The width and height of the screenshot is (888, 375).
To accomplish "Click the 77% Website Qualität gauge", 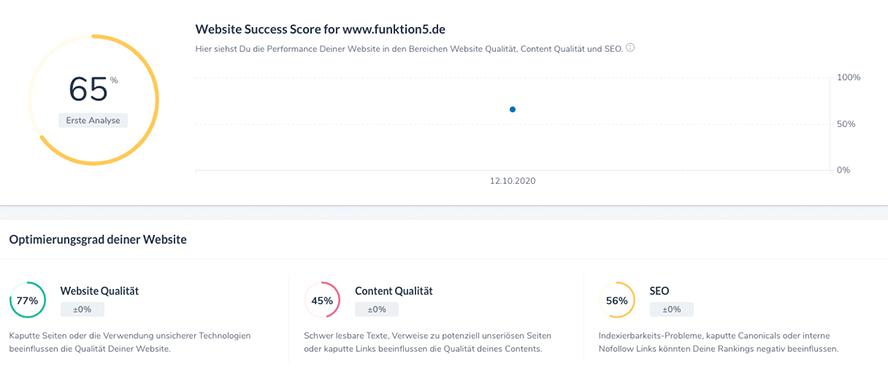I will [x=27, y=300].
